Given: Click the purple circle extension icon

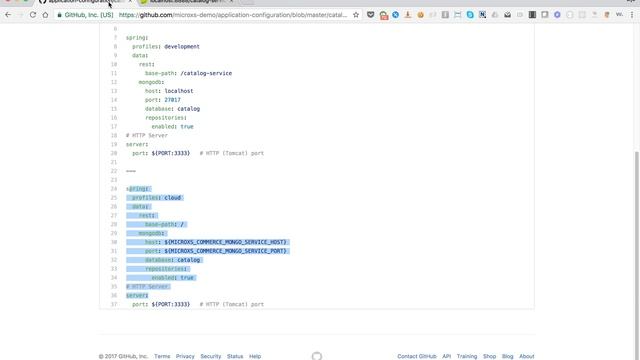Looking at the screenshot, I should [557, 15].
